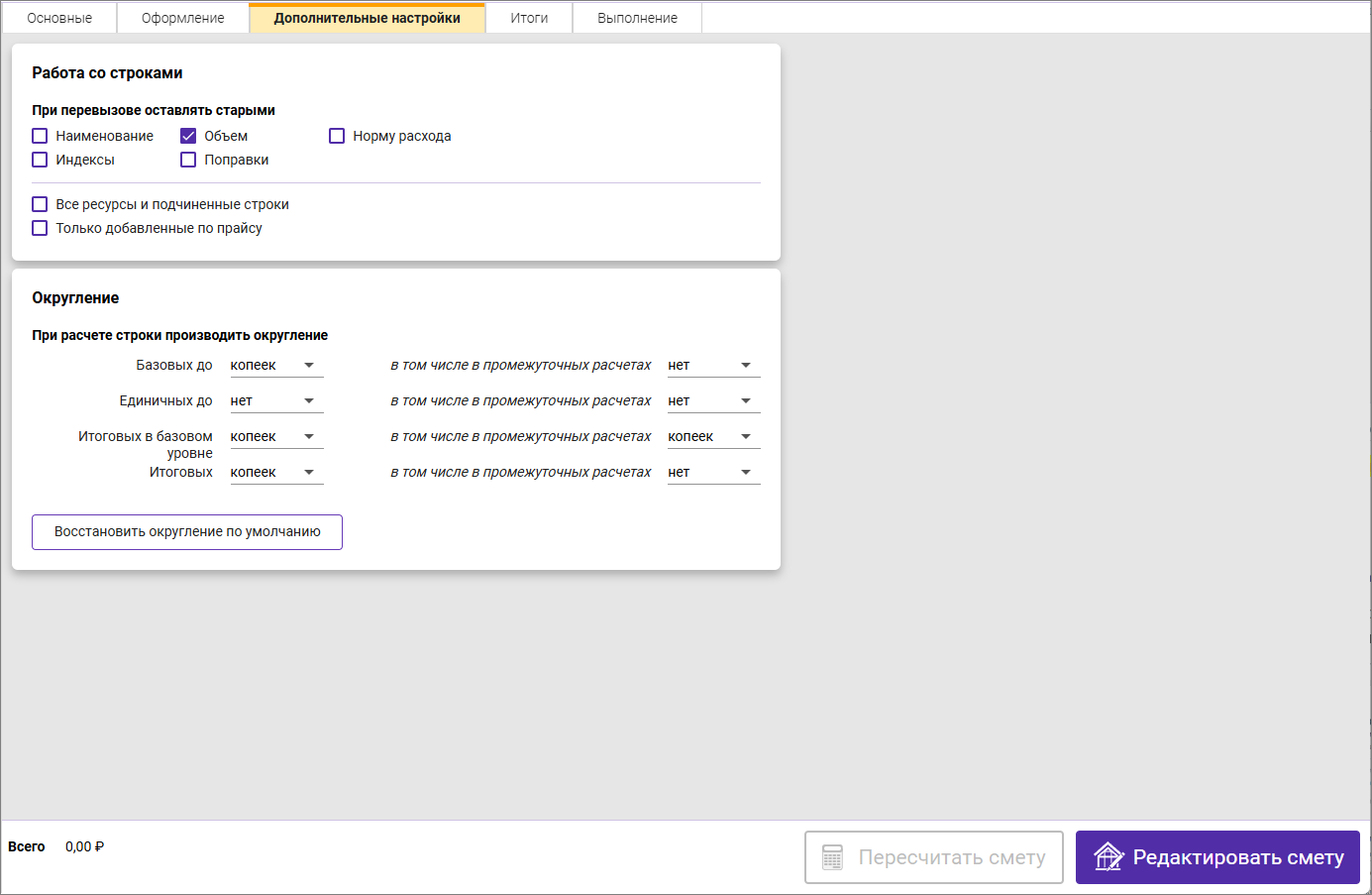Toggle the Индексы checkbox
Image resolution: width=1372 pixels, height=895 pixels.
tap(40, 160)
